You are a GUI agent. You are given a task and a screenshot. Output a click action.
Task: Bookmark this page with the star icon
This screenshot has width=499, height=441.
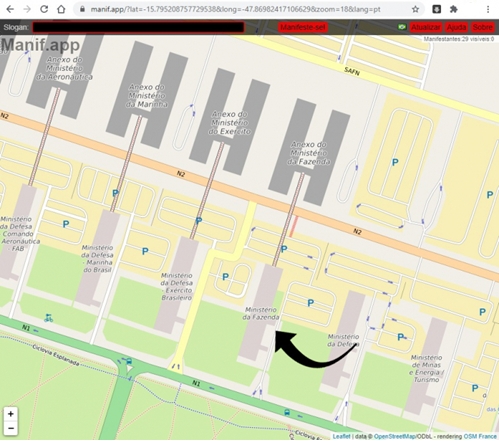coord(415,9)
